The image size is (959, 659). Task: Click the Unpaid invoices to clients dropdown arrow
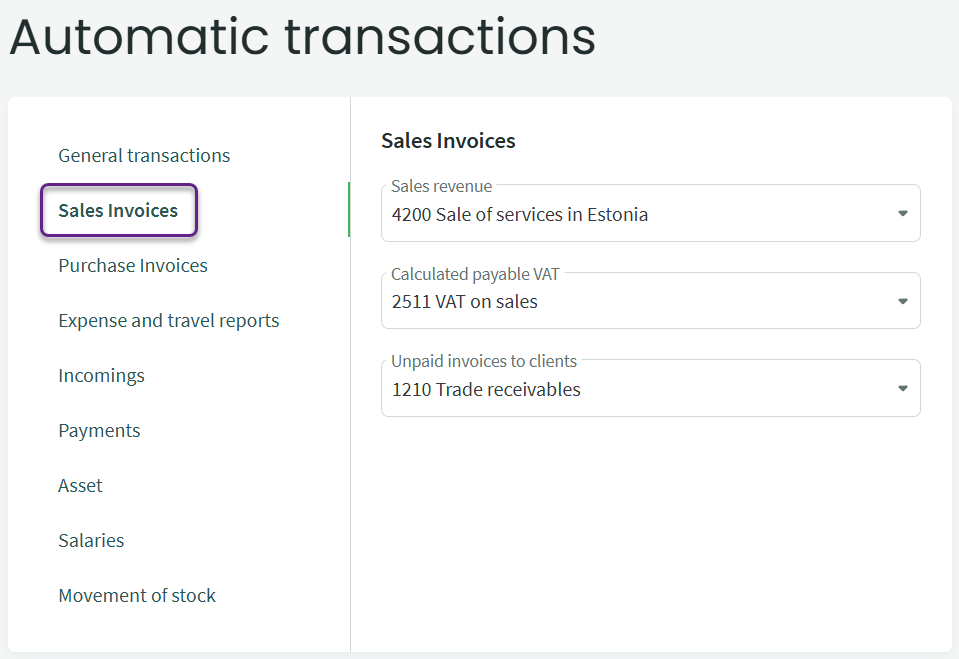click(x=902, y=388)
